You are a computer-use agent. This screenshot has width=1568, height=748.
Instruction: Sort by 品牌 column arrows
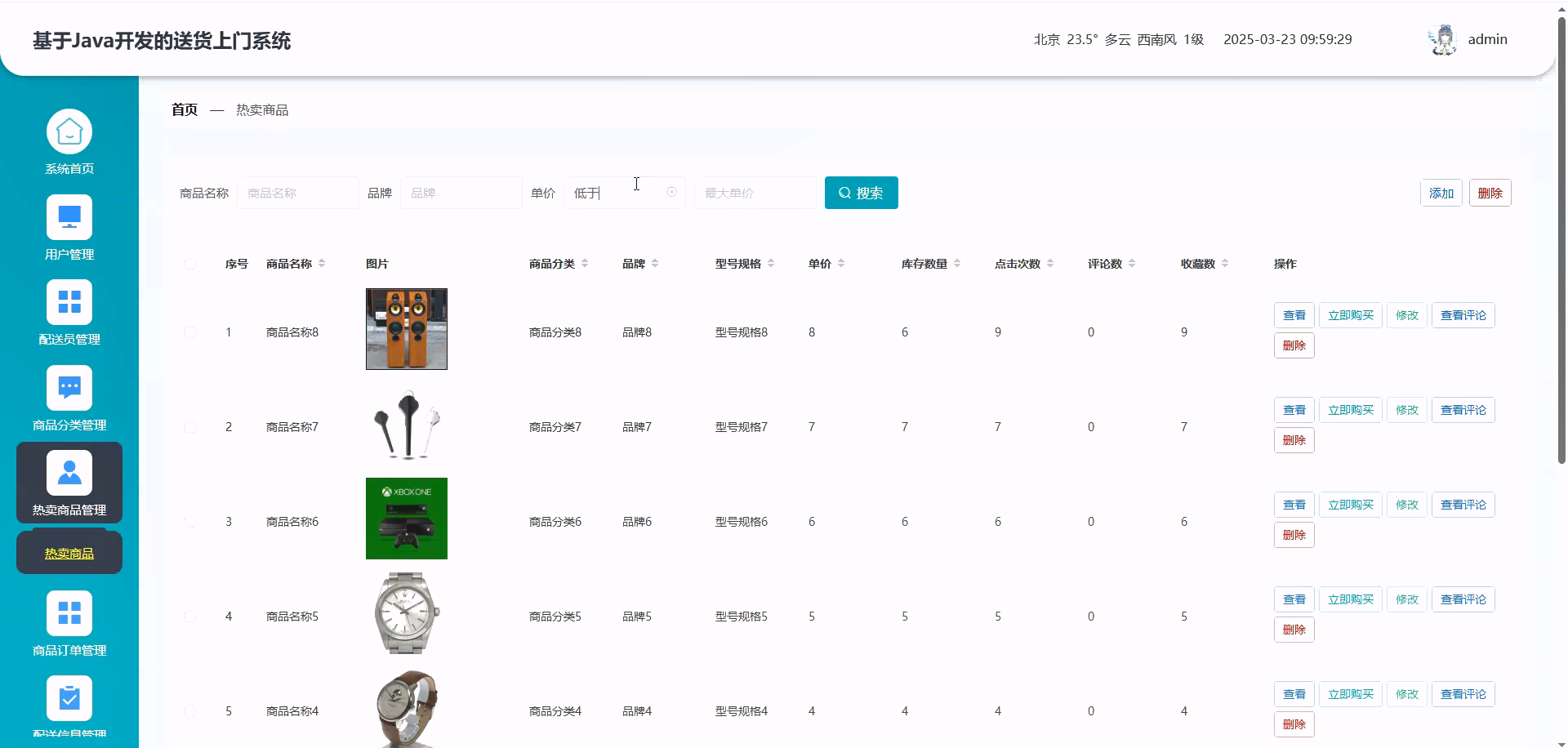click(655, 263)
